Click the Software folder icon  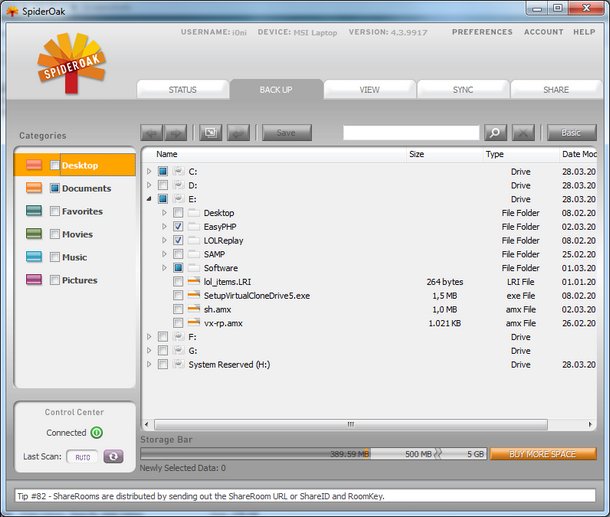tap(194, 268)
